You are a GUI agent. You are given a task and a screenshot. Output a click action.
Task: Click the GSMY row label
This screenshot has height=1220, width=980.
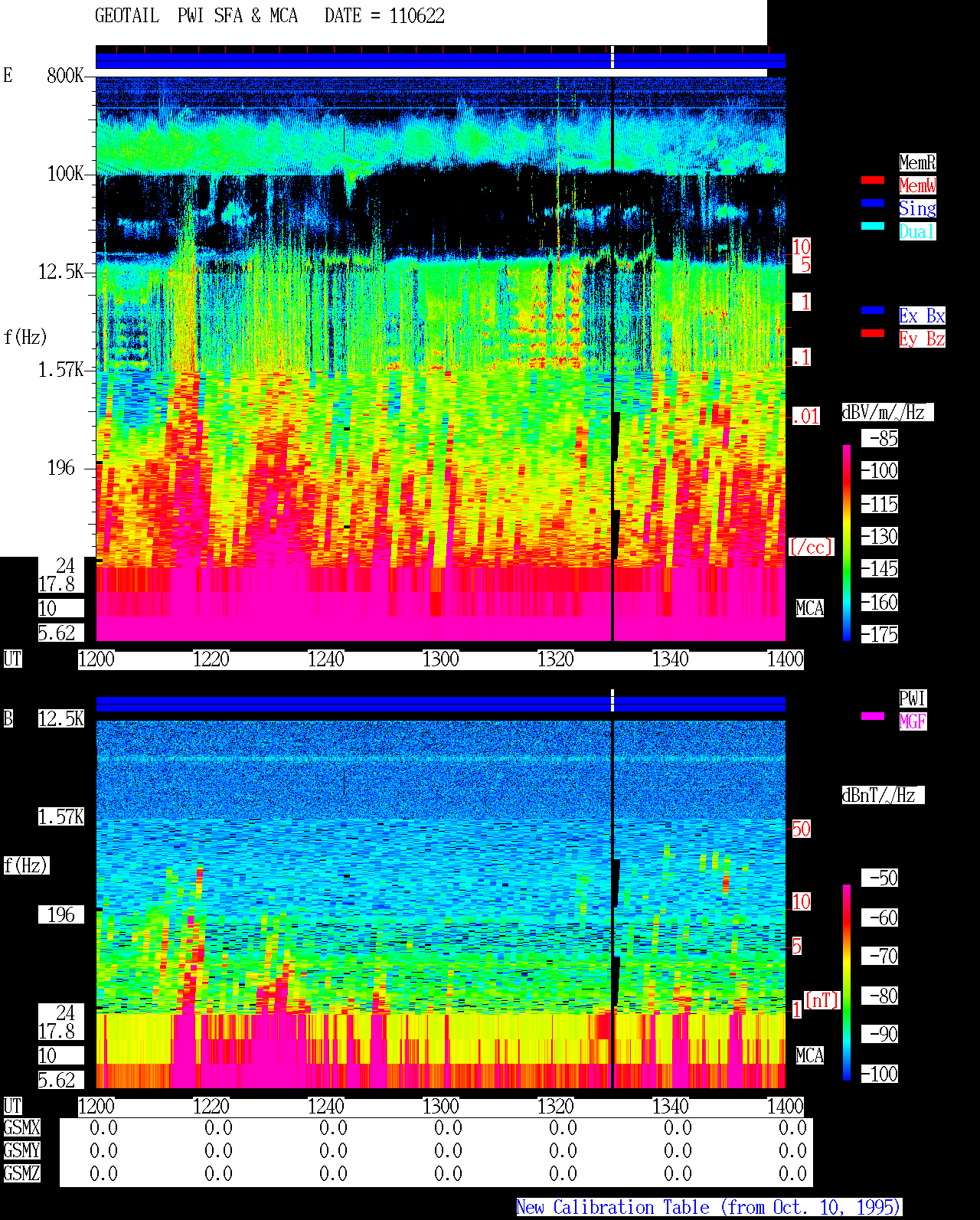click(x=21, y=1150)
